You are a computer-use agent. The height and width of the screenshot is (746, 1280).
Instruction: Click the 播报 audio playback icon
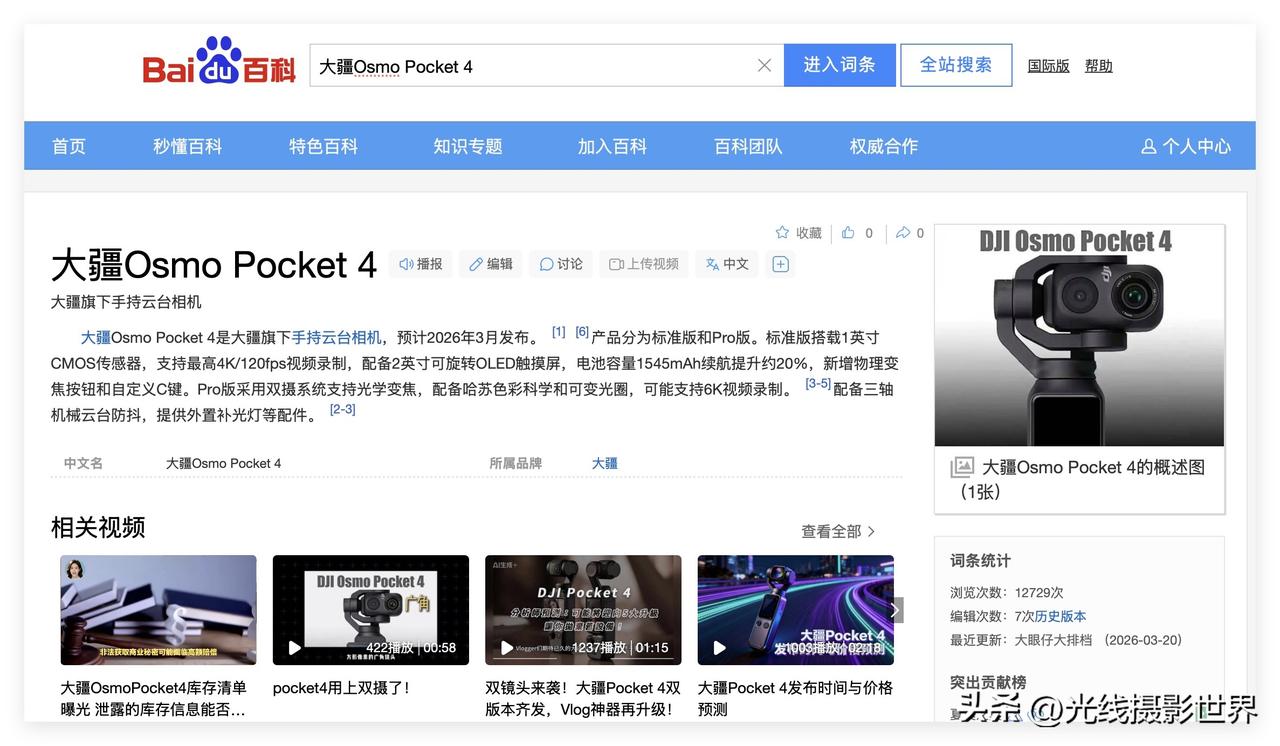[x=407, y=263]
